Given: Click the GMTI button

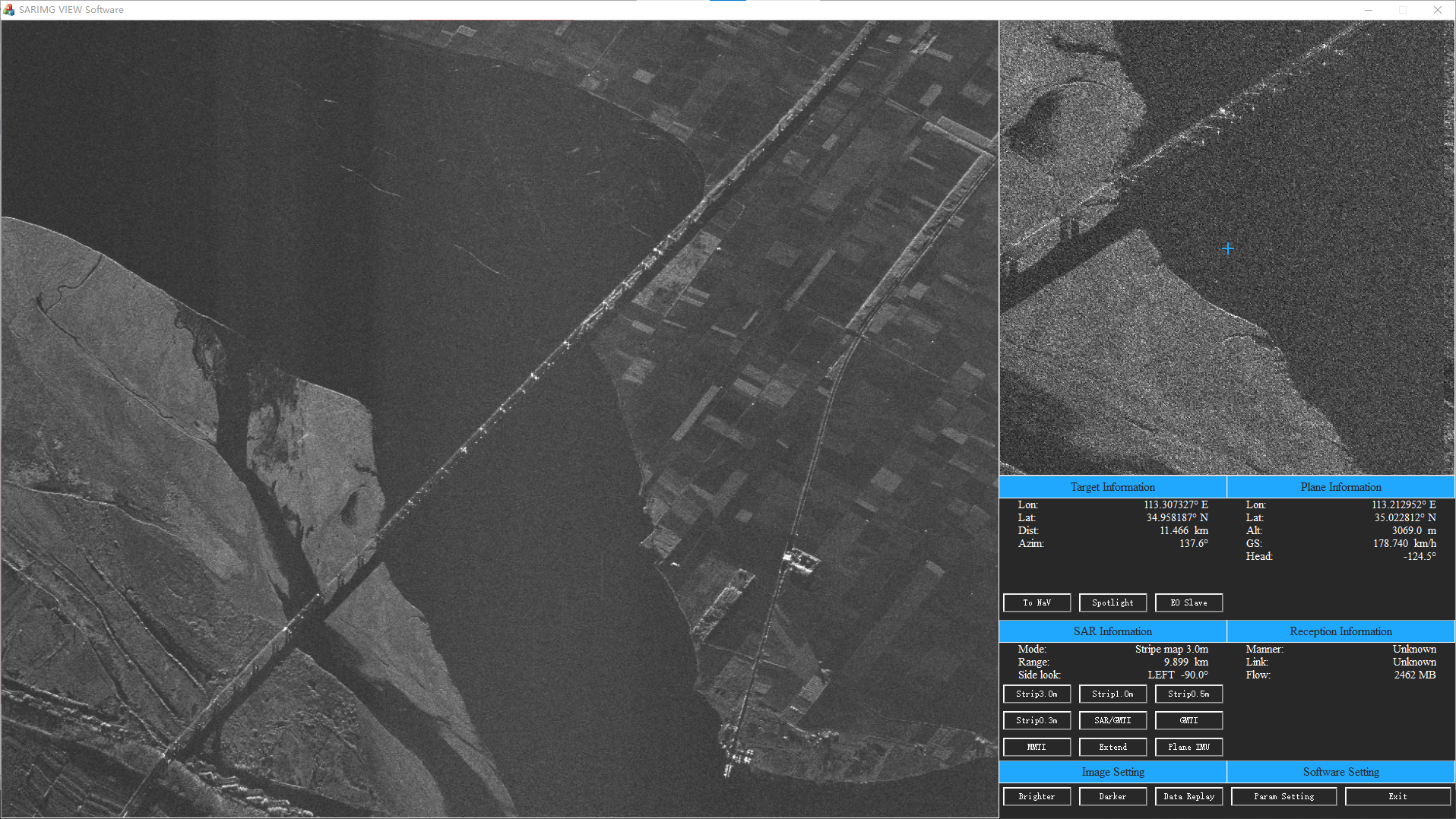Looking at the screenshot, I should (x=1189, y=720).
